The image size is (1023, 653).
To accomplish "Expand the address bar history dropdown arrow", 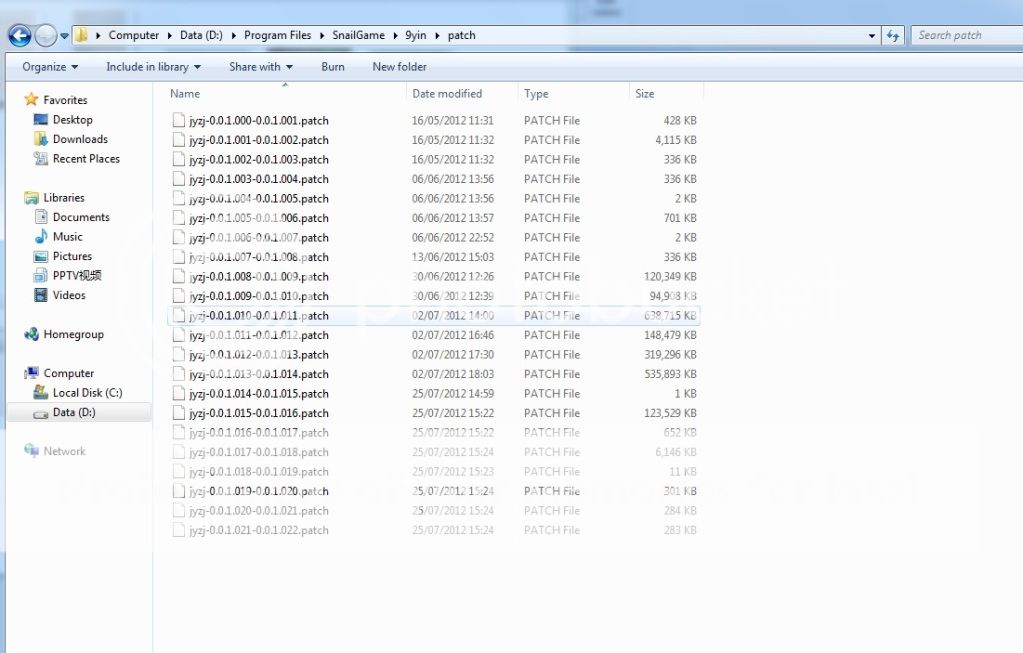I will click(873, 36).
